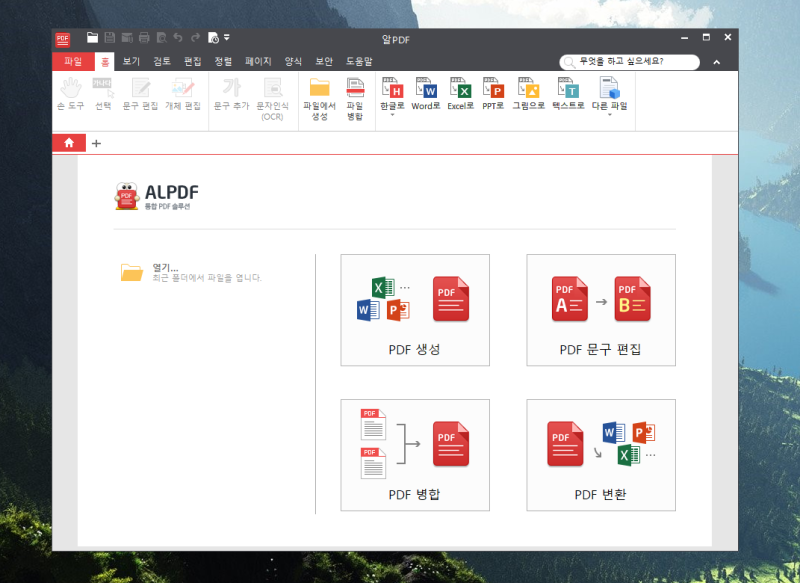
Task: Select the 선택 selection tool
Action: coord(103,94)
